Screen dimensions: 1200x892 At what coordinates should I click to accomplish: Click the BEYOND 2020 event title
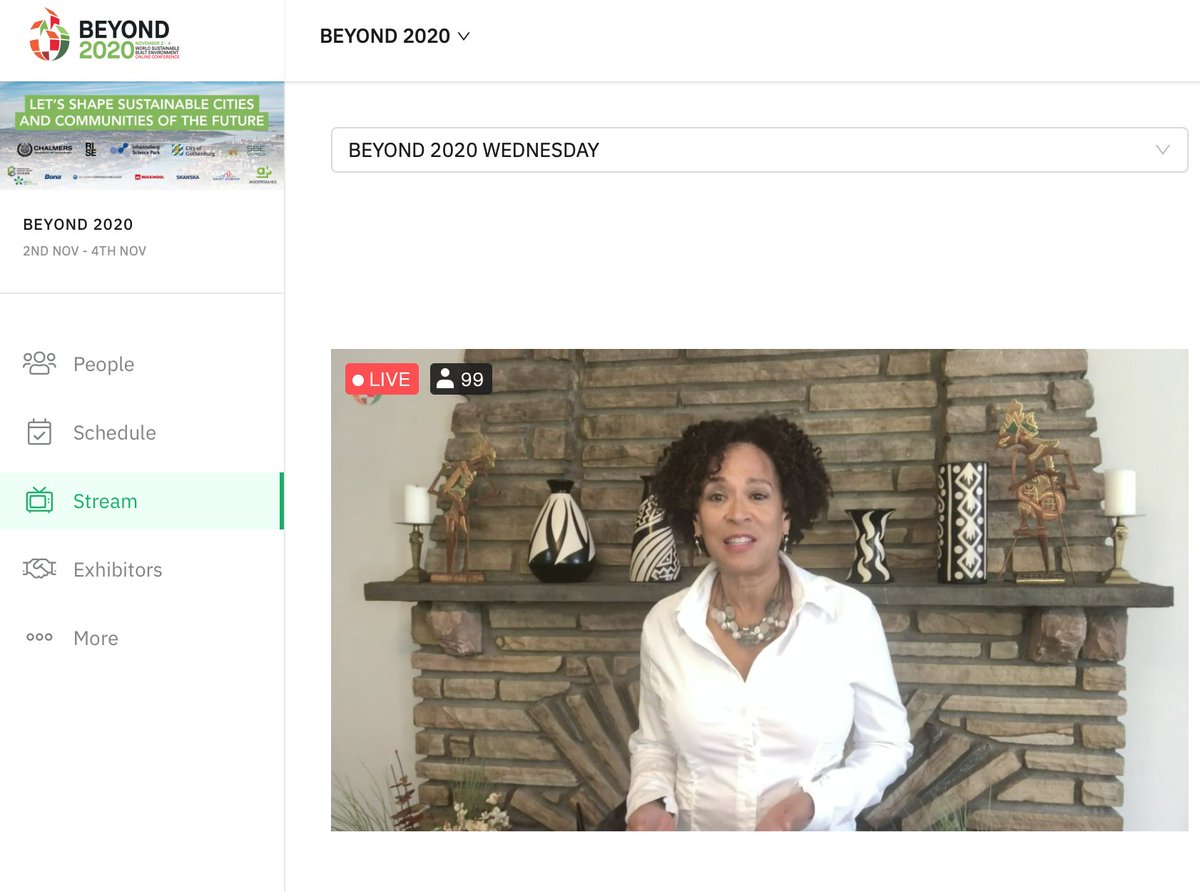tap(78, 224)
